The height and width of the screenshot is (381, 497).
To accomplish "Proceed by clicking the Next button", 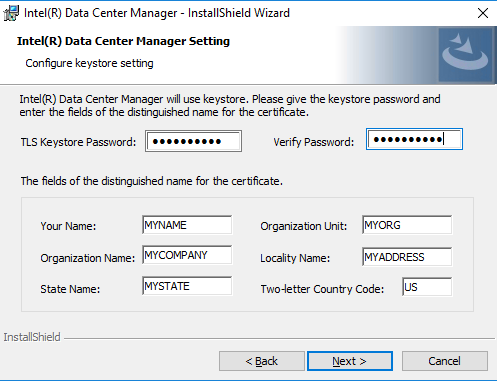I will pyautogui.click(x=350, y=361).
